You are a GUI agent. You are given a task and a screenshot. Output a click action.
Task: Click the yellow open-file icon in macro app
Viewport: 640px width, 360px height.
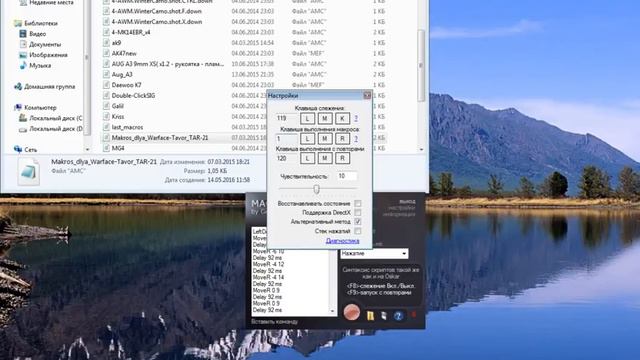[x=370, y=316]
